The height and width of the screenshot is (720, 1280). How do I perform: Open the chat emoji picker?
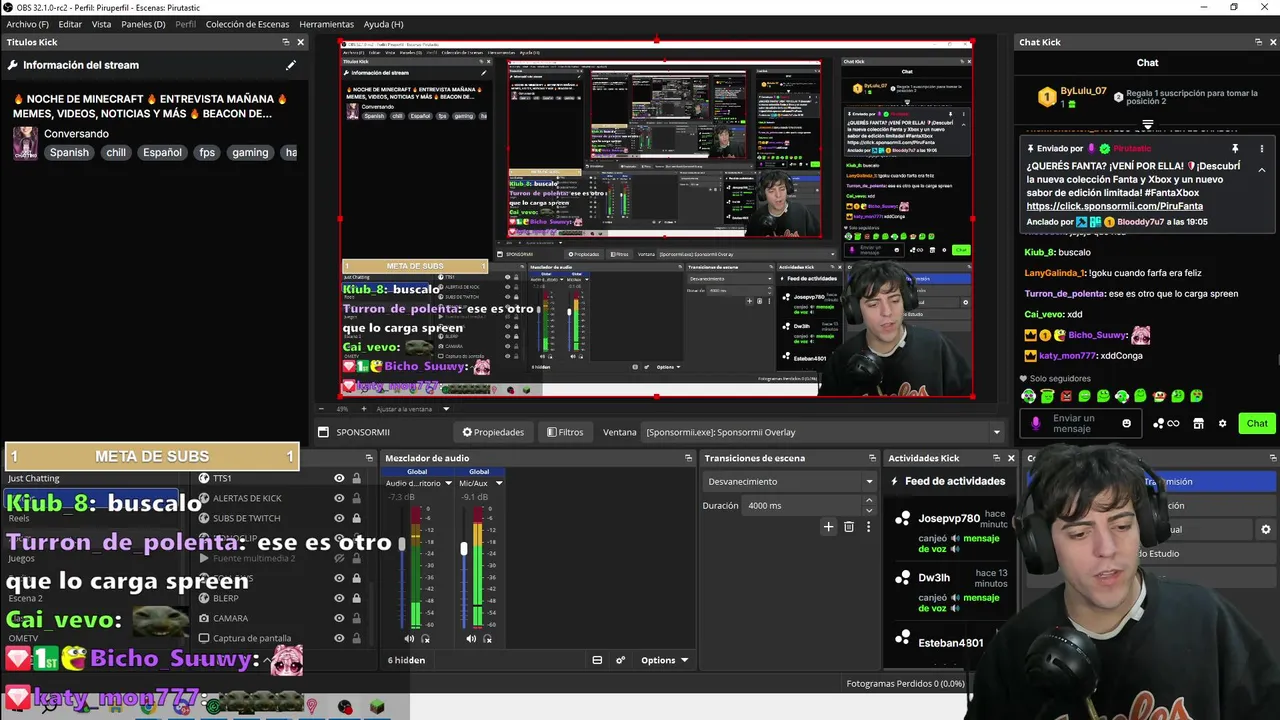[x=1127, y=423]
